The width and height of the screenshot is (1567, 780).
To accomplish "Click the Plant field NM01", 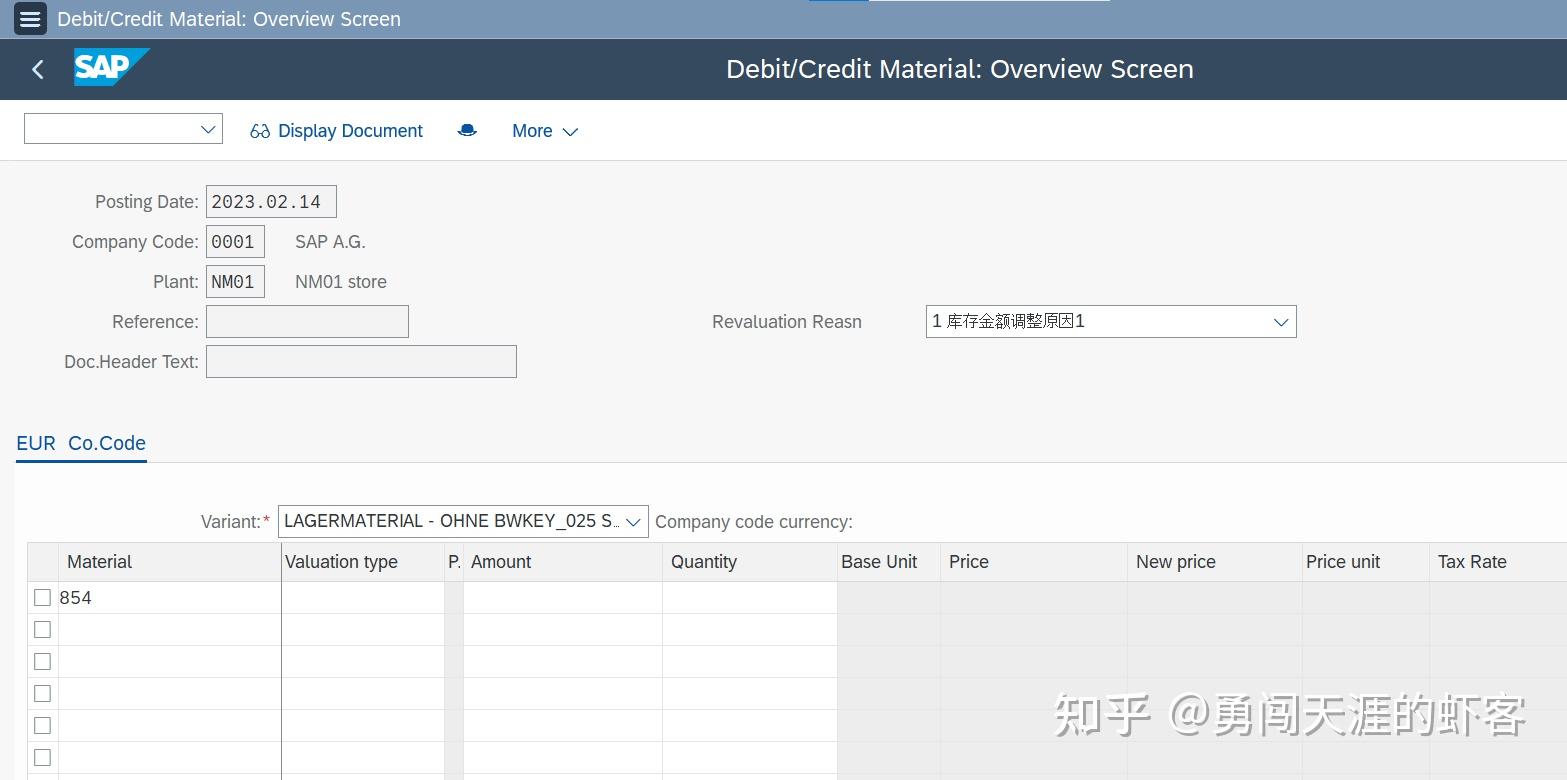I will 235,282.
